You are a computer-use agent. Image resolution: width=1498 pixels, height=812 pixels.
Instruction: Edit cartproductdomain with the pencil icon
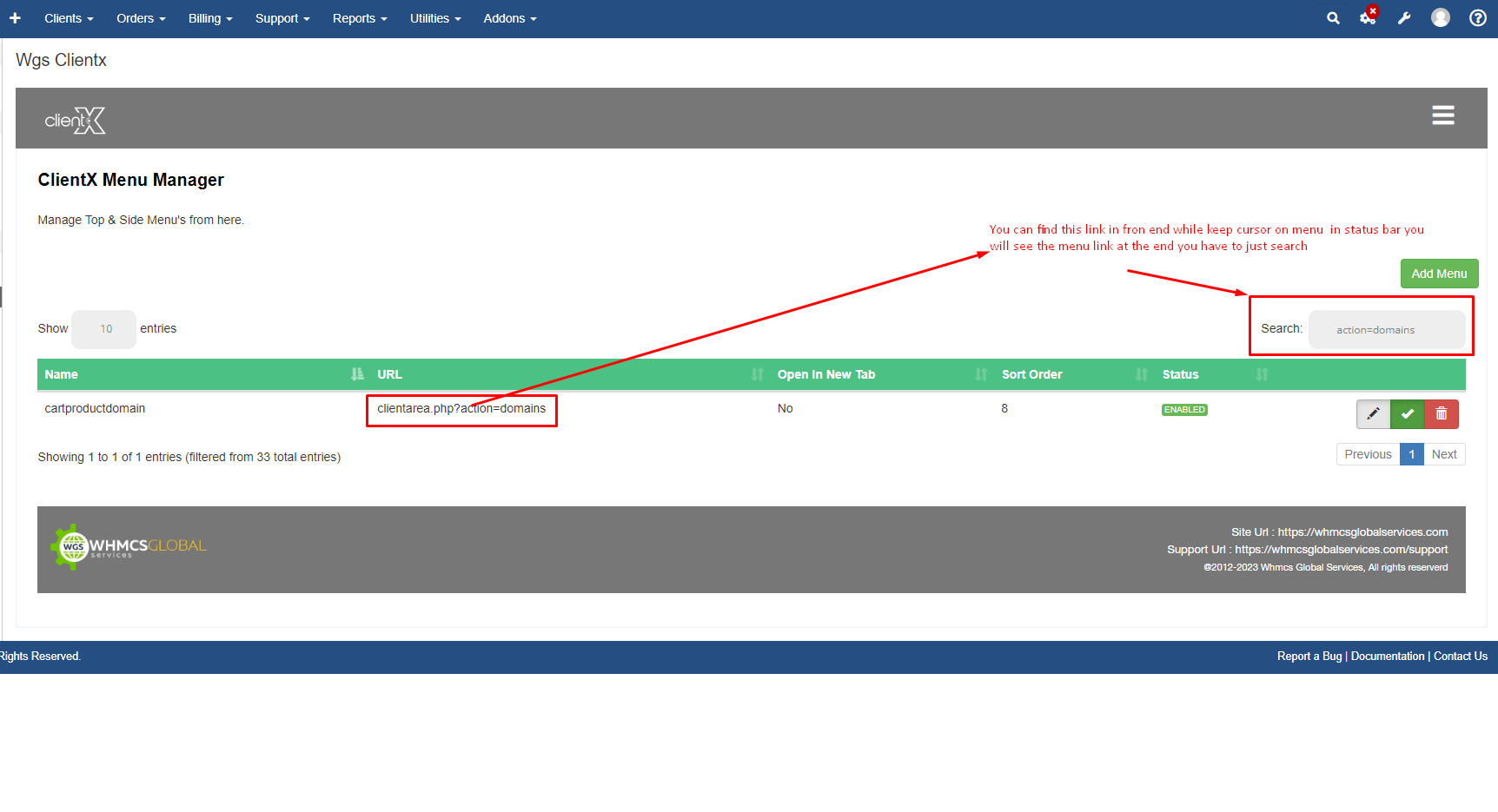pos(1373,414)
